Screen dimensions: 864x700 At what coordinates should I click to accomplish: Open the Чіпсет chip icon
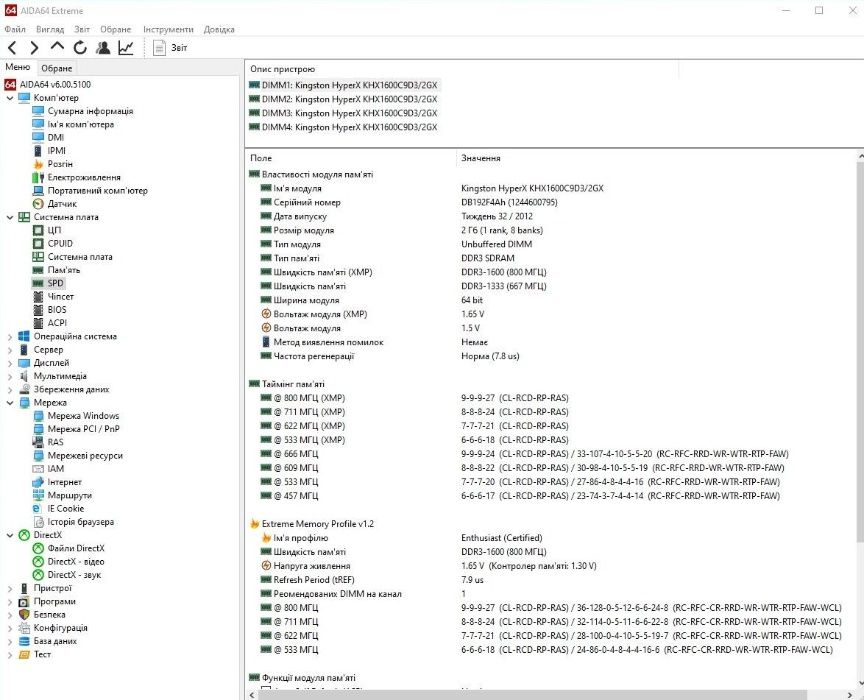(38, 297)
